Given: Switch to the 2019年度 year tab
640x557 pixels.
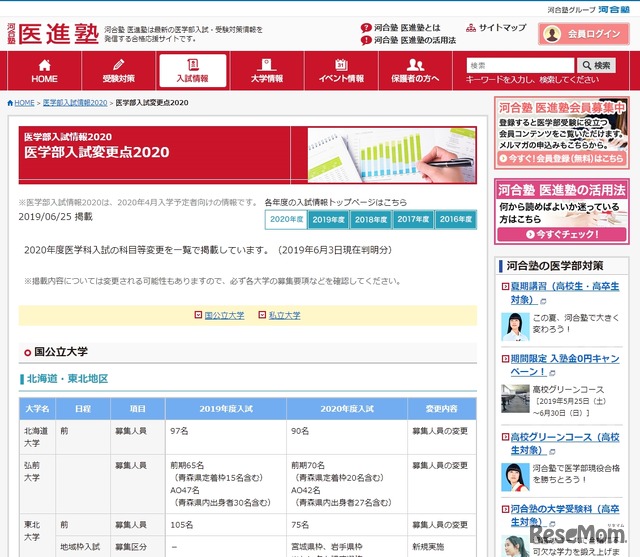Looking at the screenshot, I should click(328, 220).
